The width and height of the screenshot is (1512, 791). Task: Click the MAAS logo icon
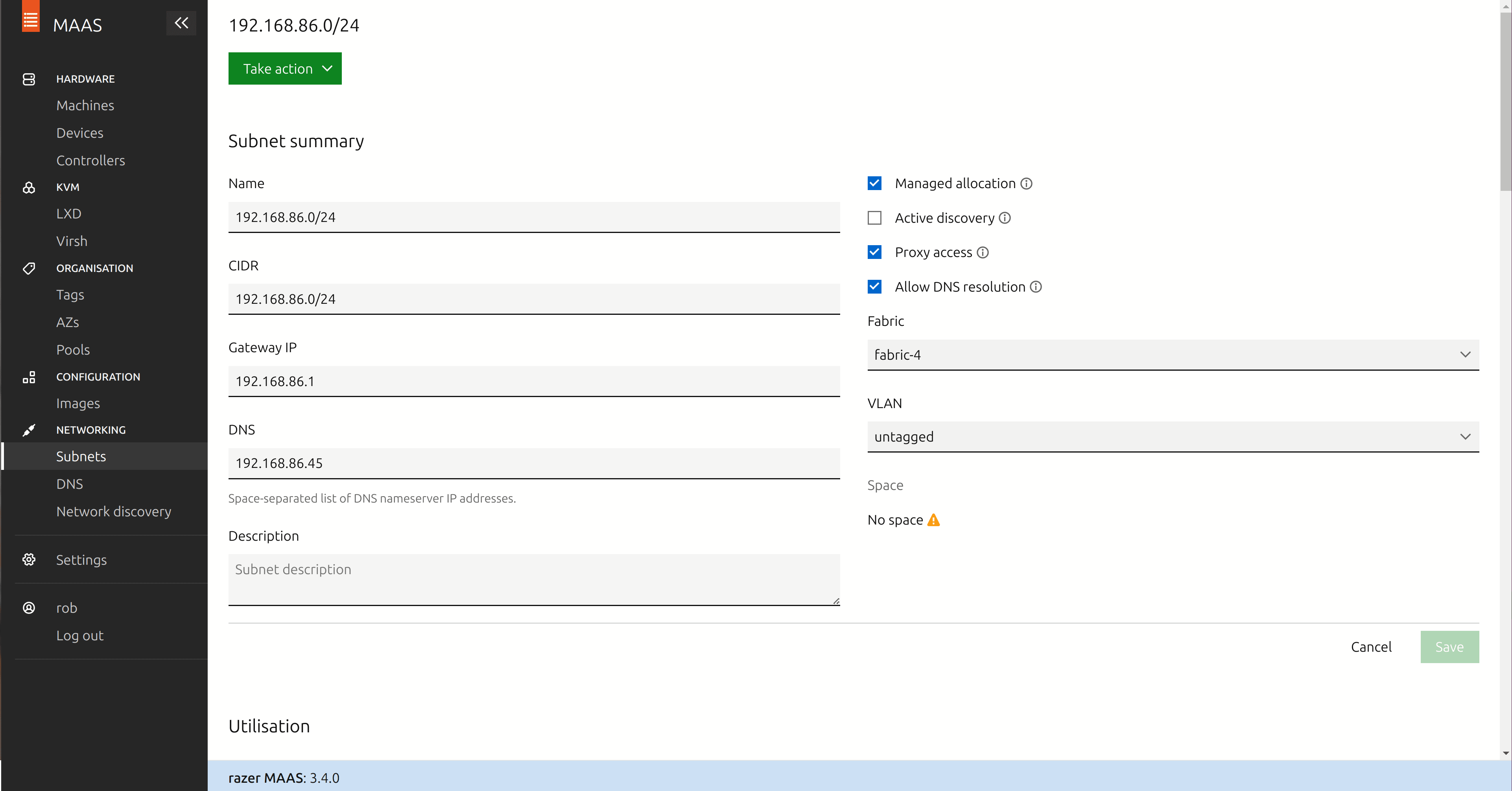coord(31,17)
